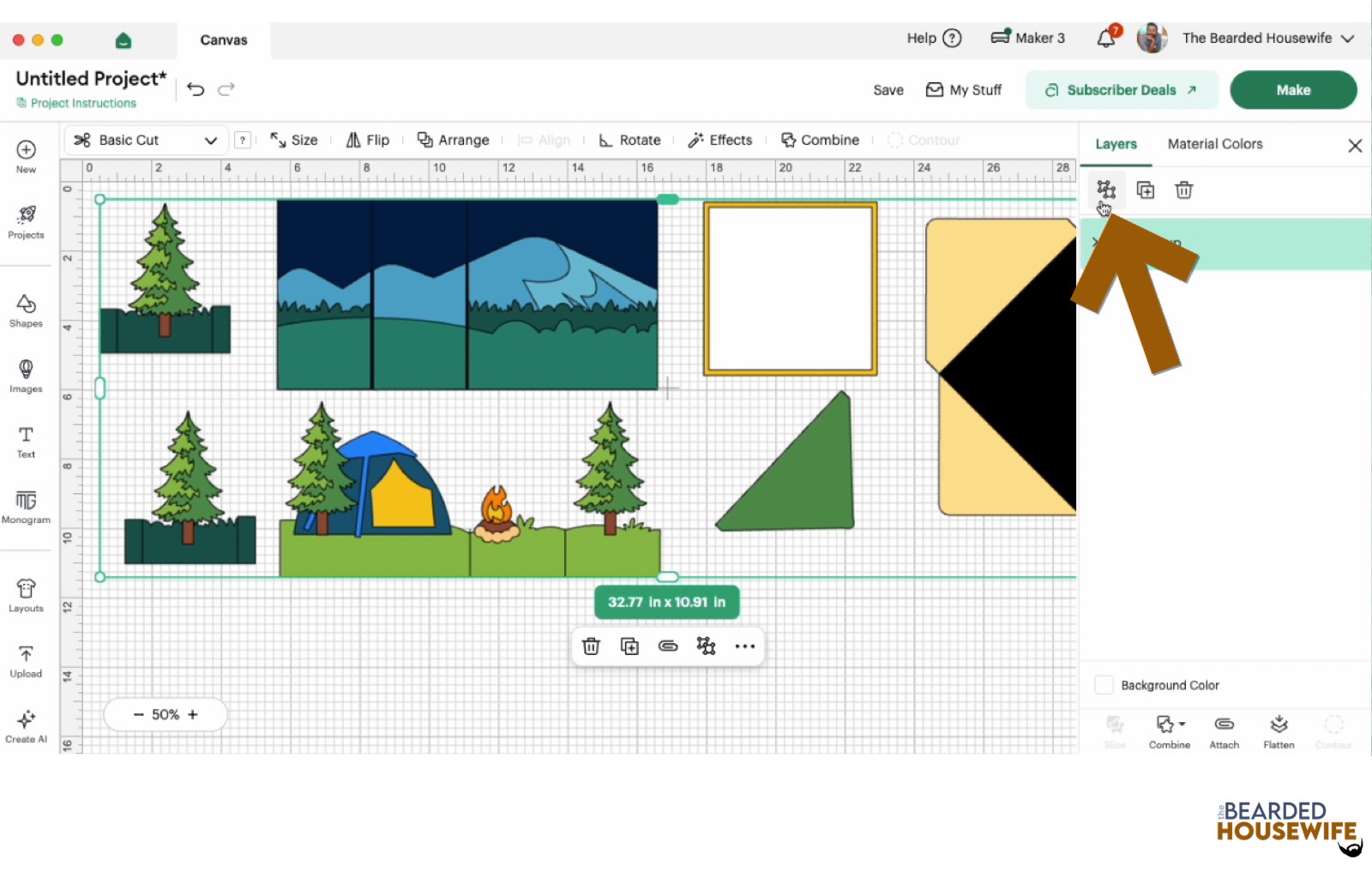This screenshot has width=1372, height=872.
Task: Open the Help menu
Action: pos(935,38)
